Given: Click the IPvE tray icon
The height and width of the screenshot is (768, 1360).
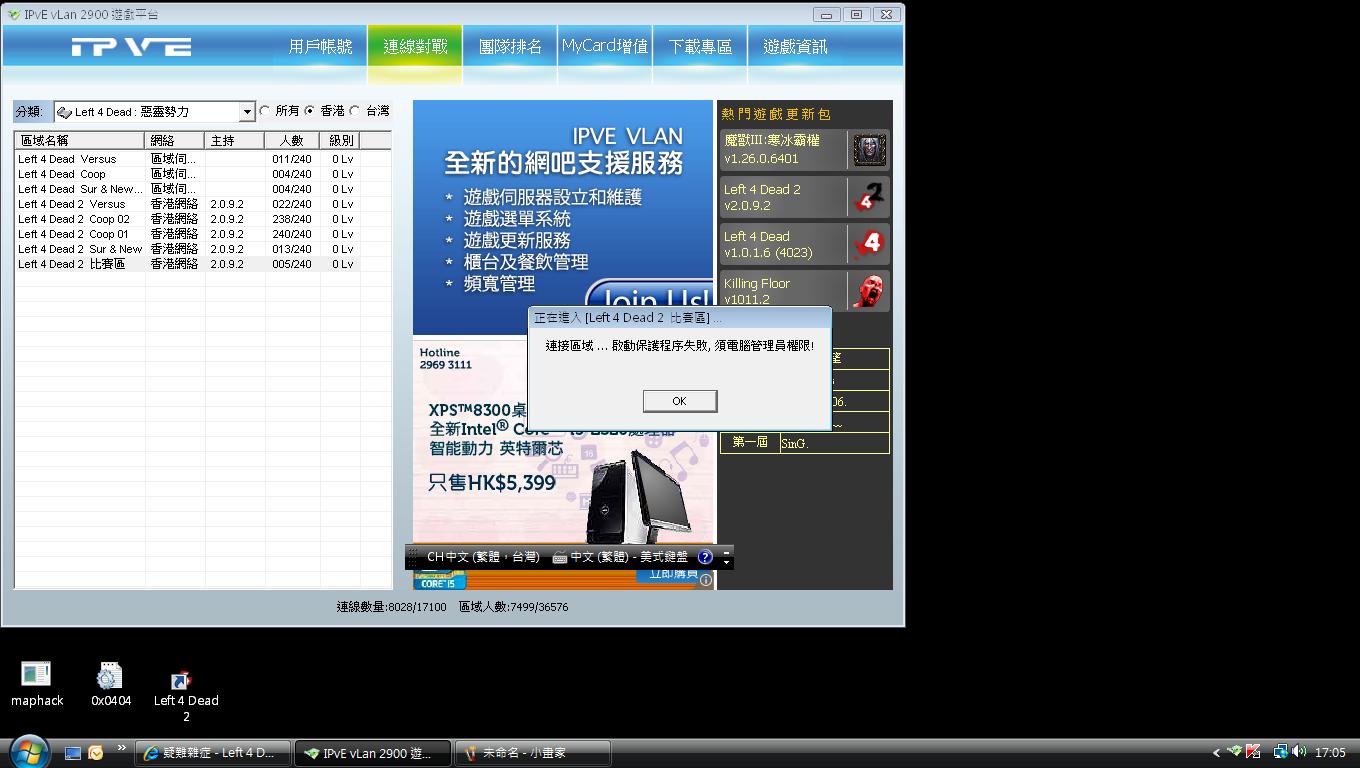Looking at the screenshot, I should (1236, 752).
